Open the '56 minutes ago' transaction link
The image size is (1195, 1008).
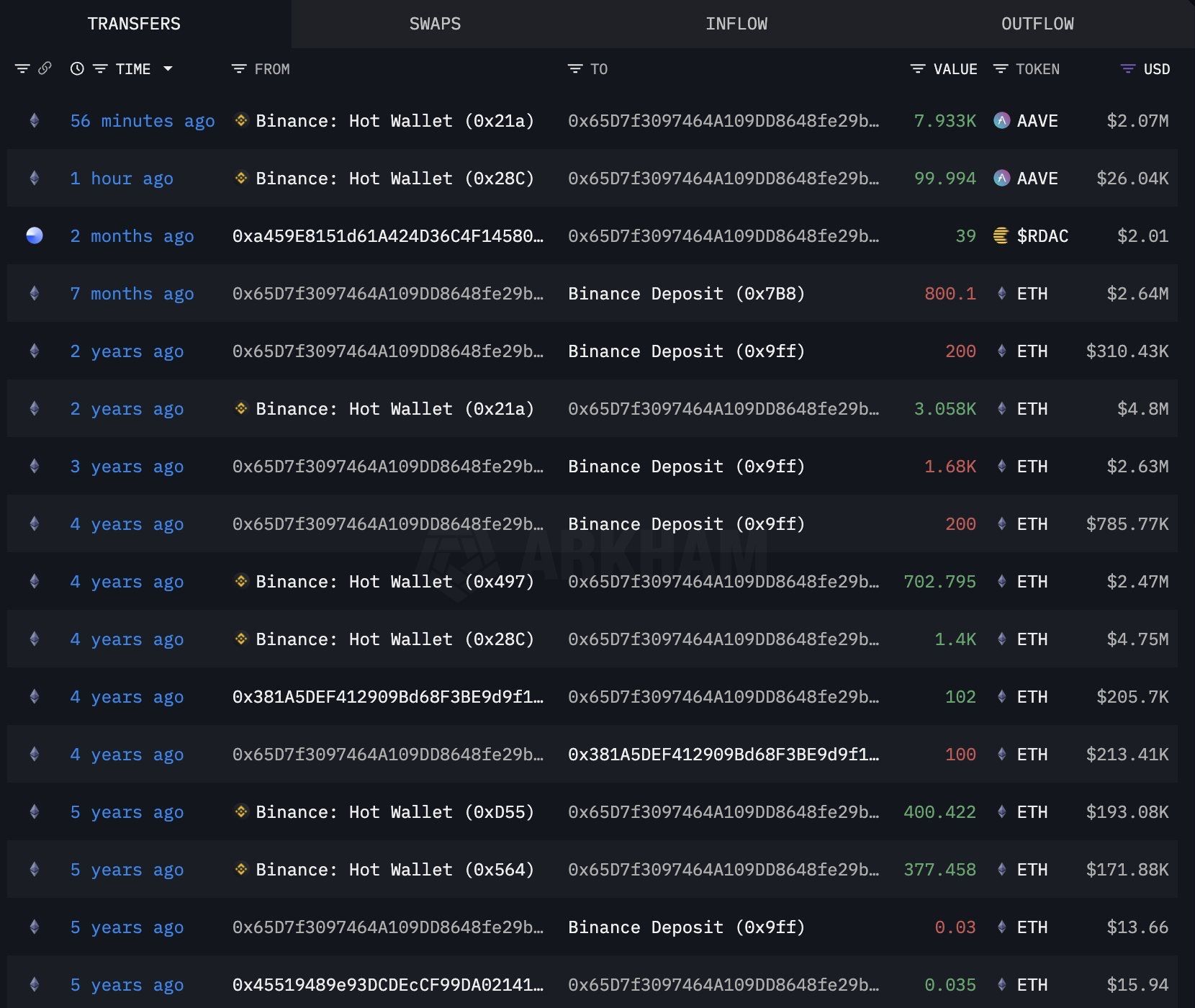[143, 121]
